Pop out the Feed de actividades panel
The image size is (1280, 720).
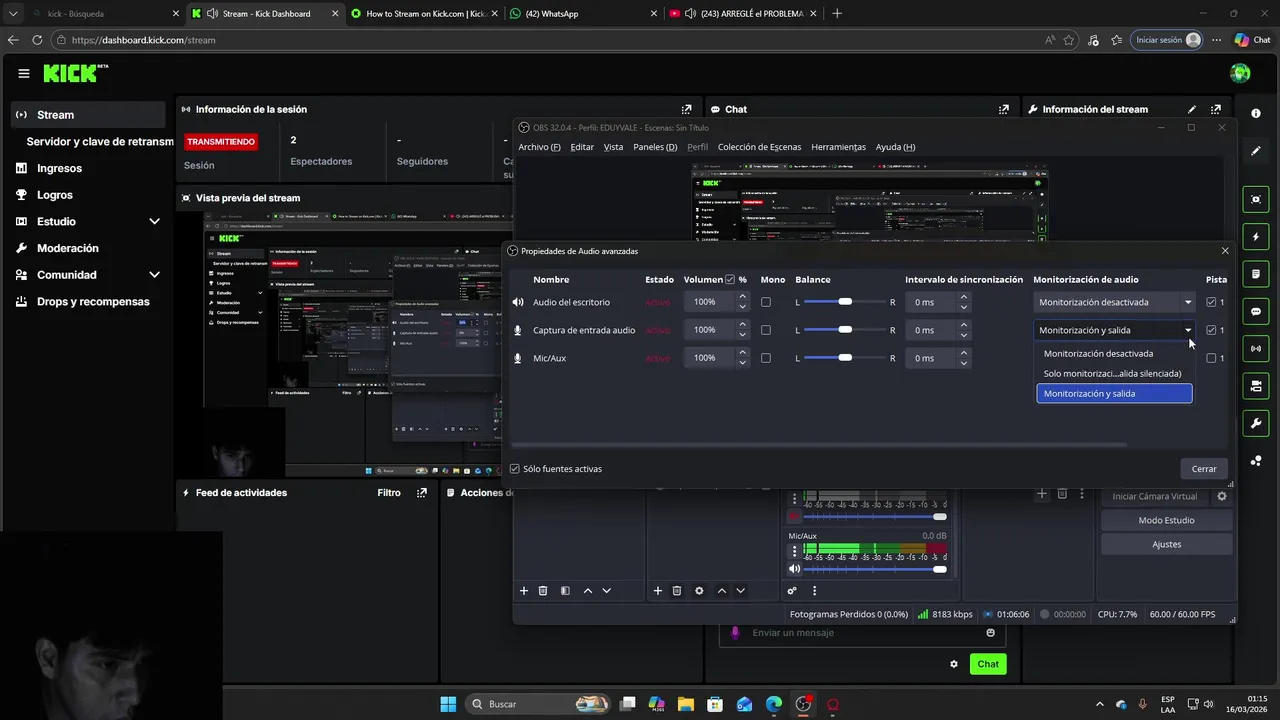(x=421, y=492)
